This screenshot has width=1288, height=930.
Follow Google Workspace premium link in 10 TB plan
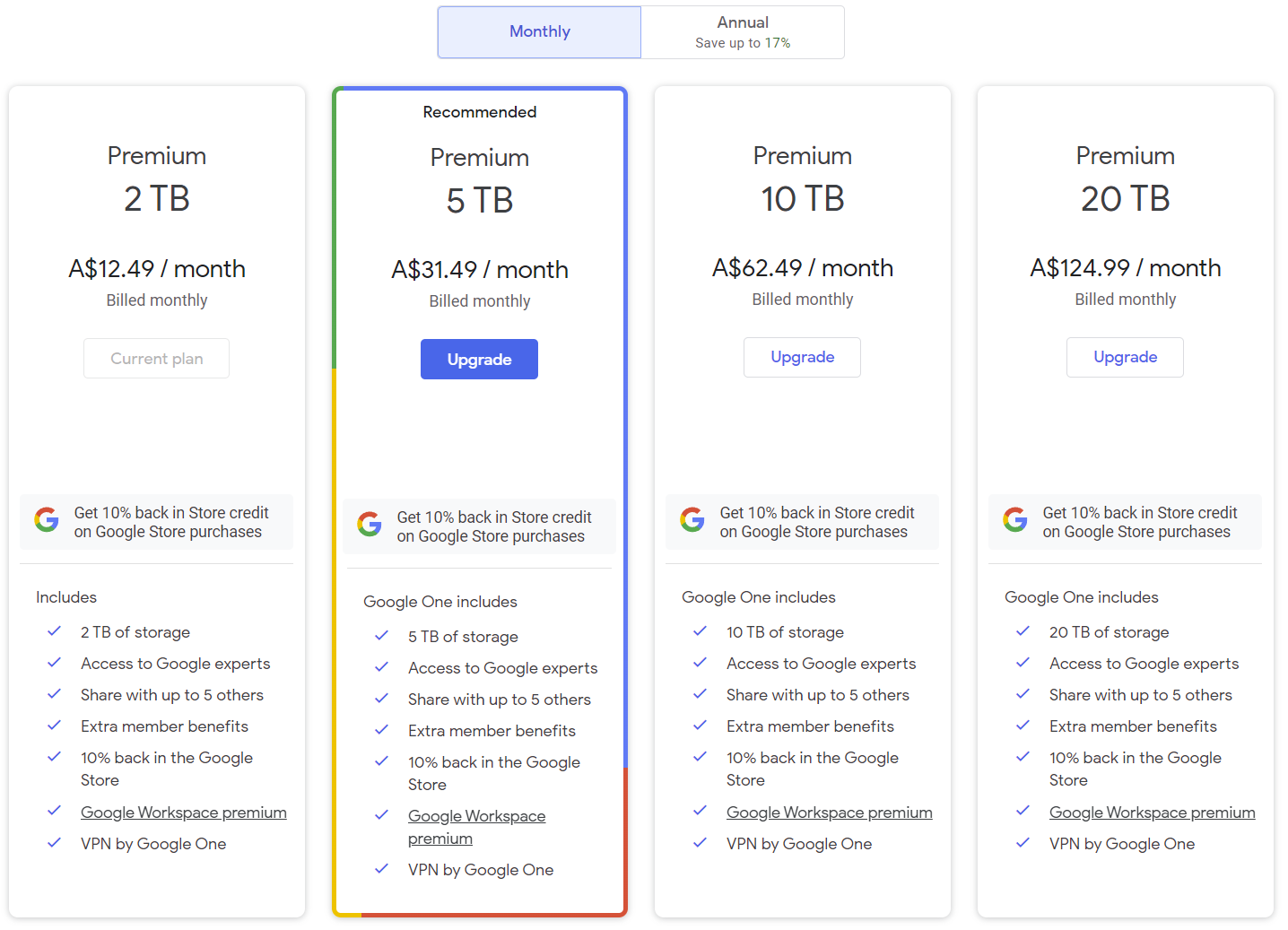829,813
